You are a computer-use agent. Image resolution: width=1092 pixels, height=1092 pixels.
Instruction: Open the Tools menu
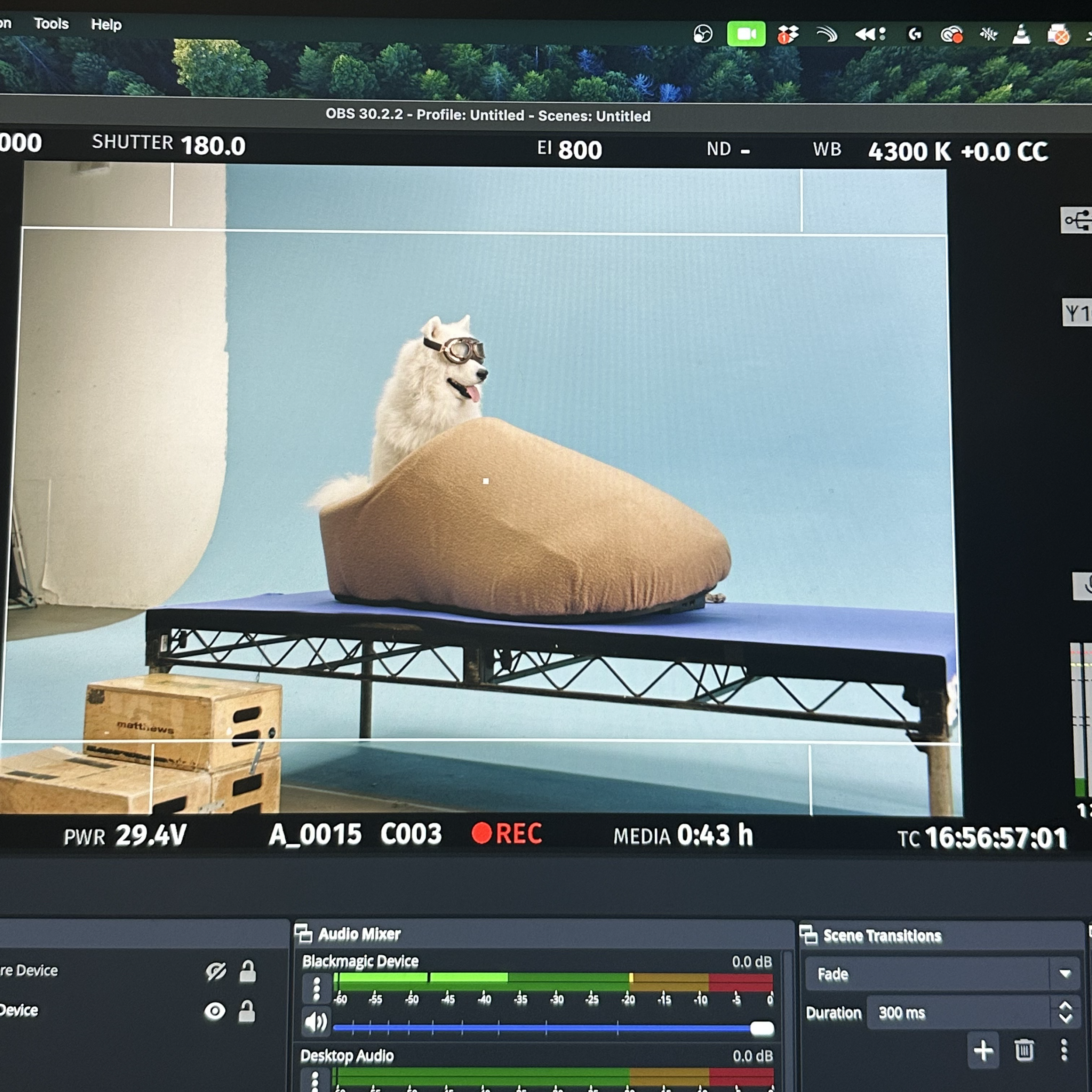[52, 24]
